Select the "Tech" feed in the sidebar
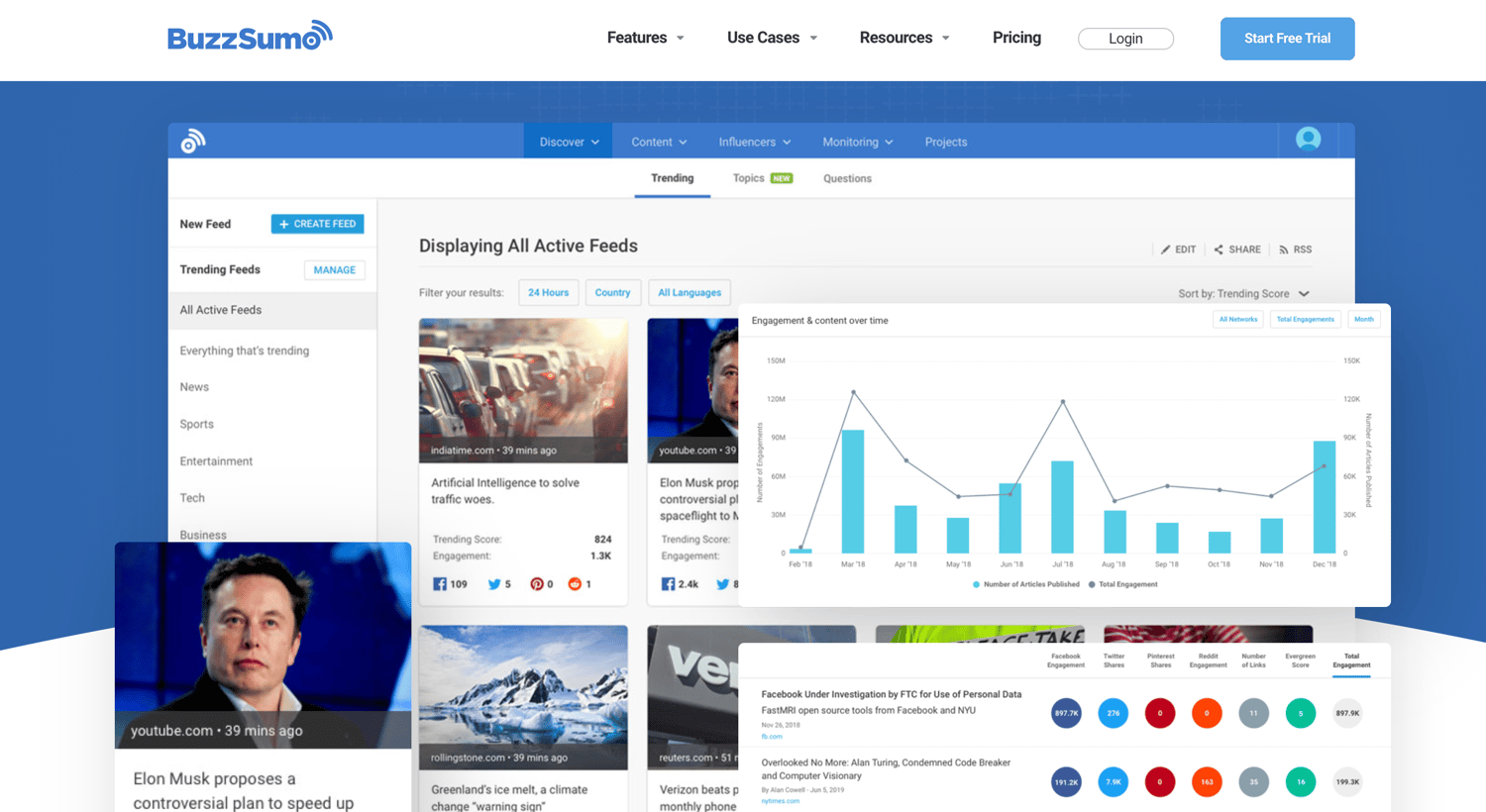Viewport: 1486px width, 812px height. click(192, 498)
